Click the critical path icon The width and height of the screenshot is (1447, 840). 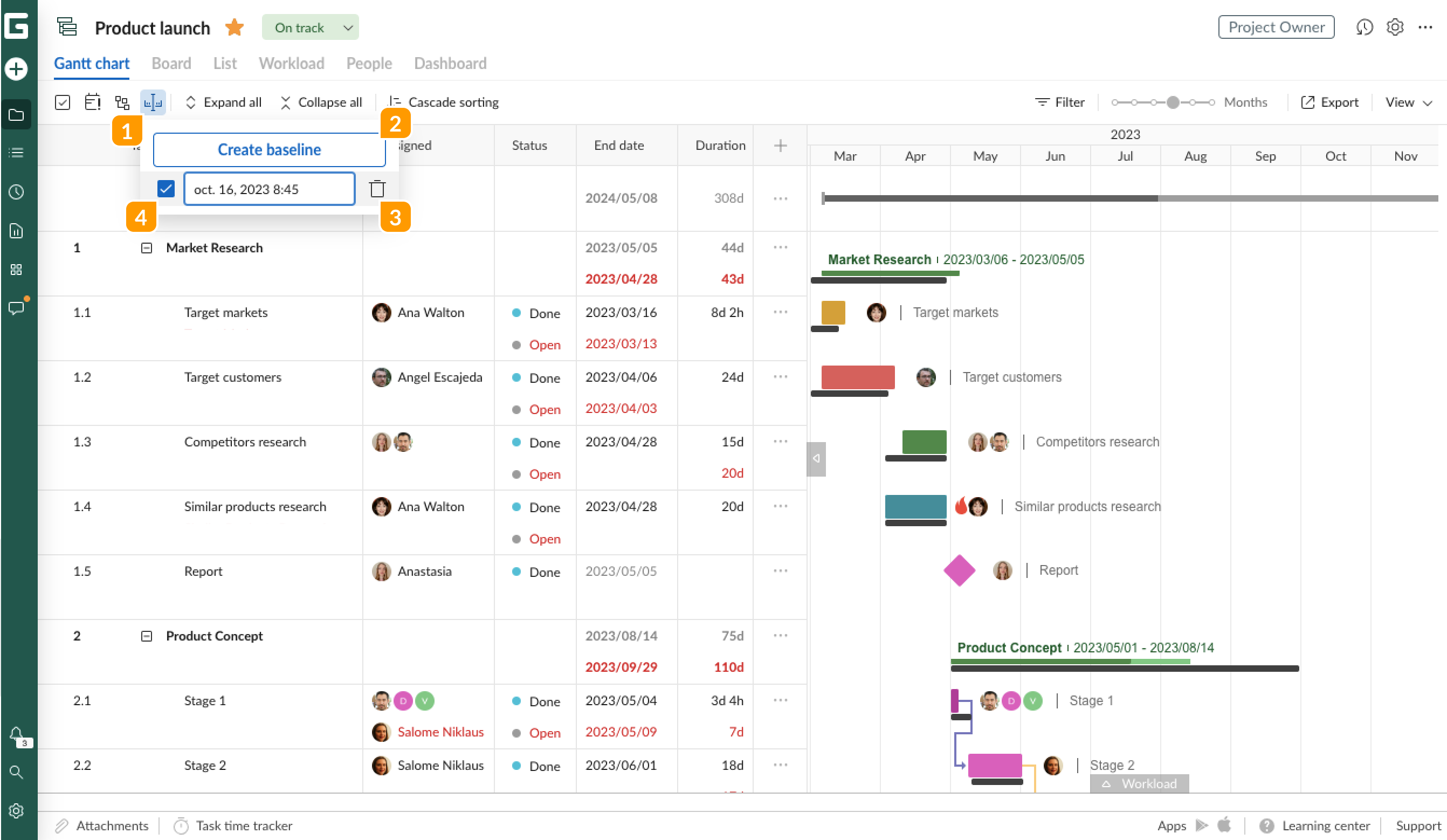coord(122,101)
